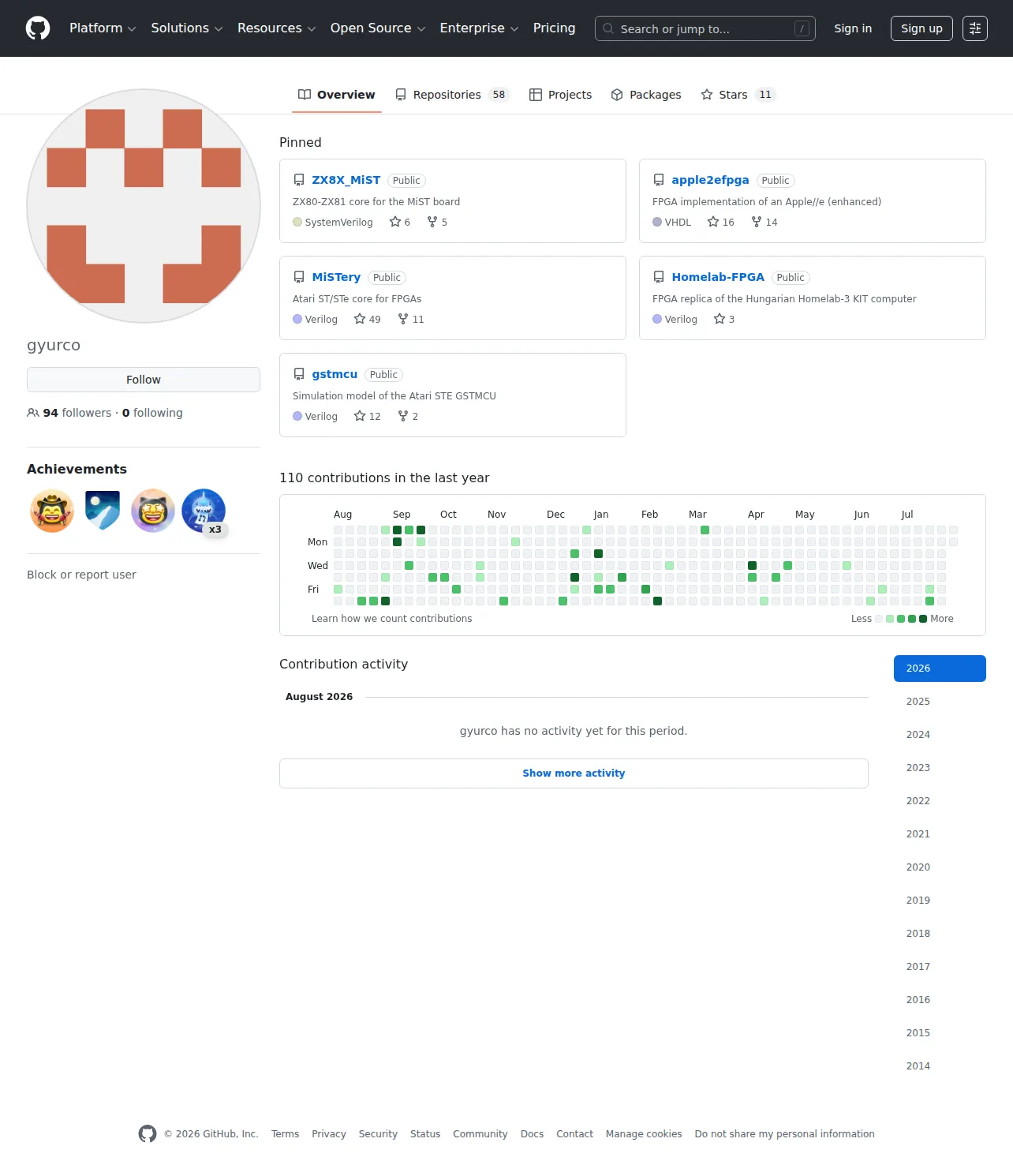Click Do not share my personal information
Viewport: 1013px width, 1176px height.
coord(785,1134)
